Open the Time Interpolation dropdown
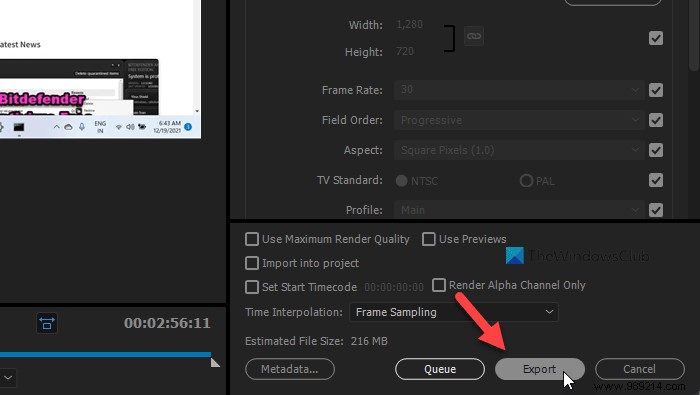Screen dimensions: 700x395 (x=454, y=312)
